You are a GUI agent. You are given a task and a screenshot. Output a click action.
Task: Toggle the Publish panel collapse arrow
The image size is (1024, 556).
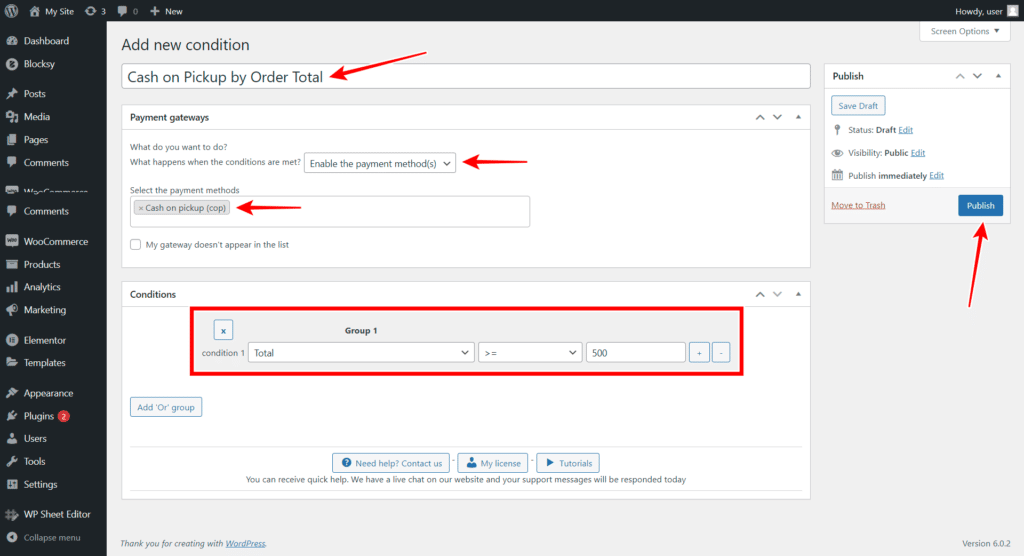(997, 76)
